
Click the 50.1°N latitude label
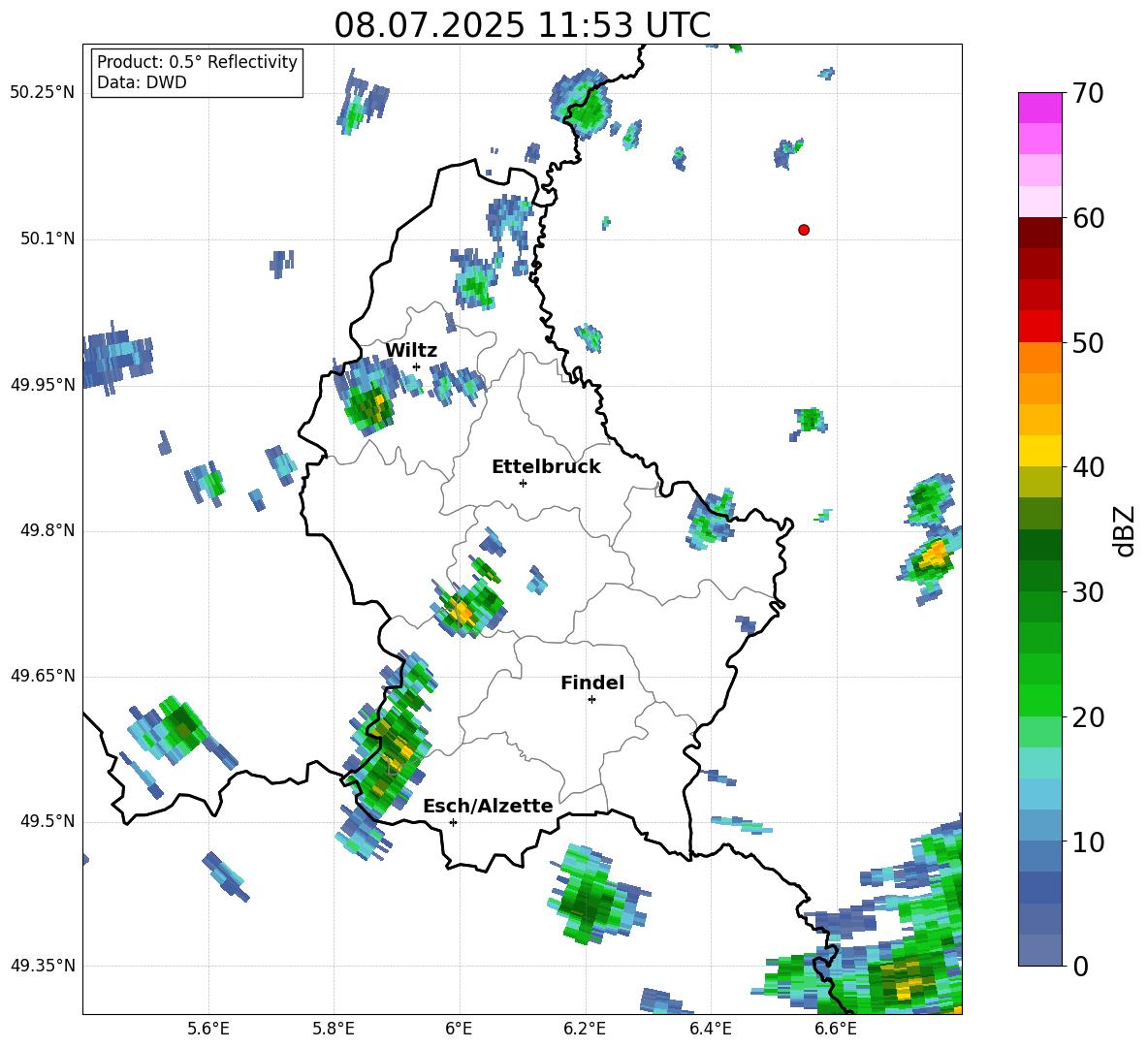(48, 239)
